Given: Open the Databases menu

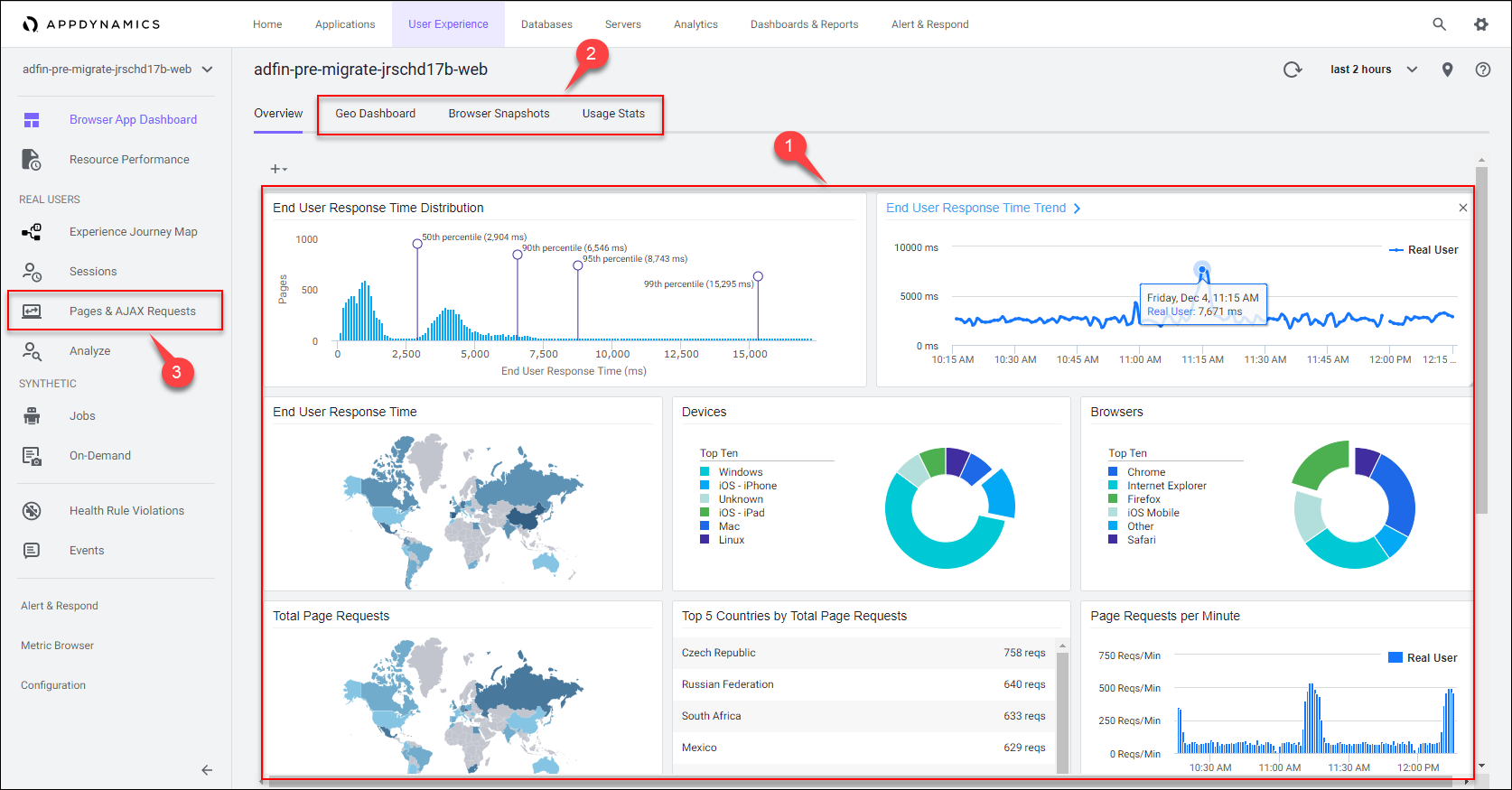Looking at the screenshot, I should (x=546, y=24).
